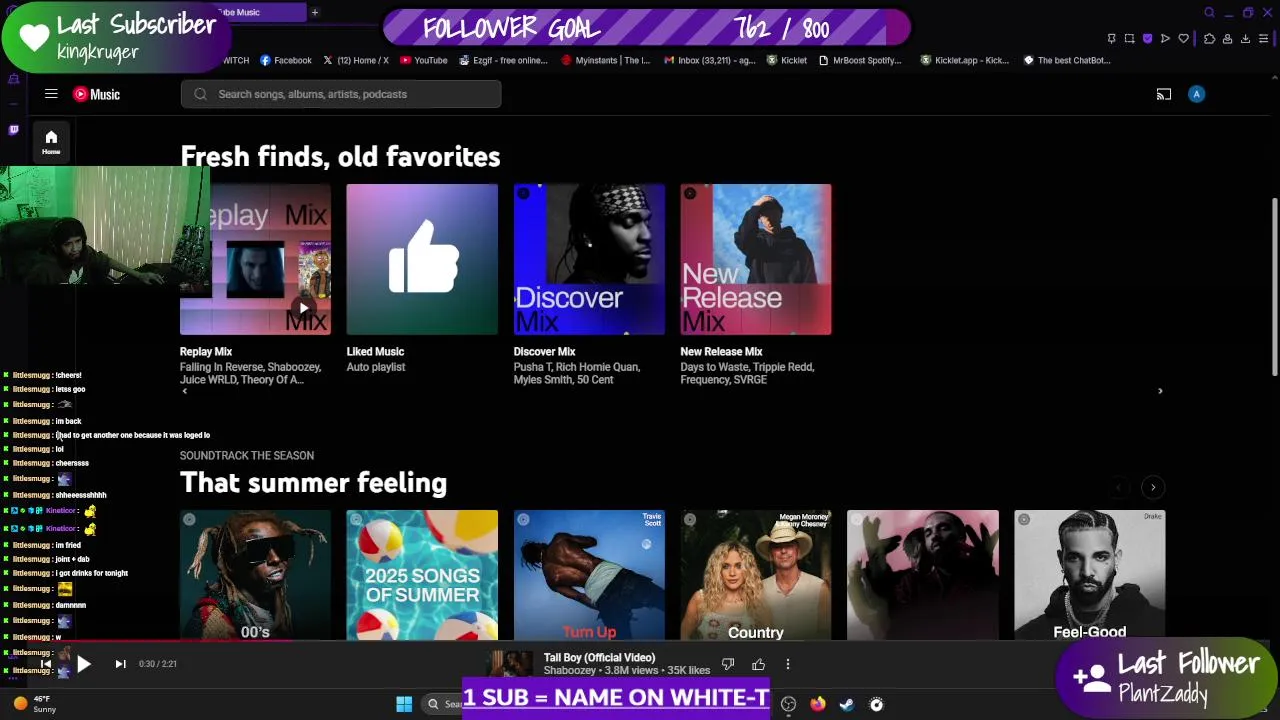This screenshot has height=720, width=1280.
Task: Play the Replay Mix via play overlay
Action: coord(304,308)
